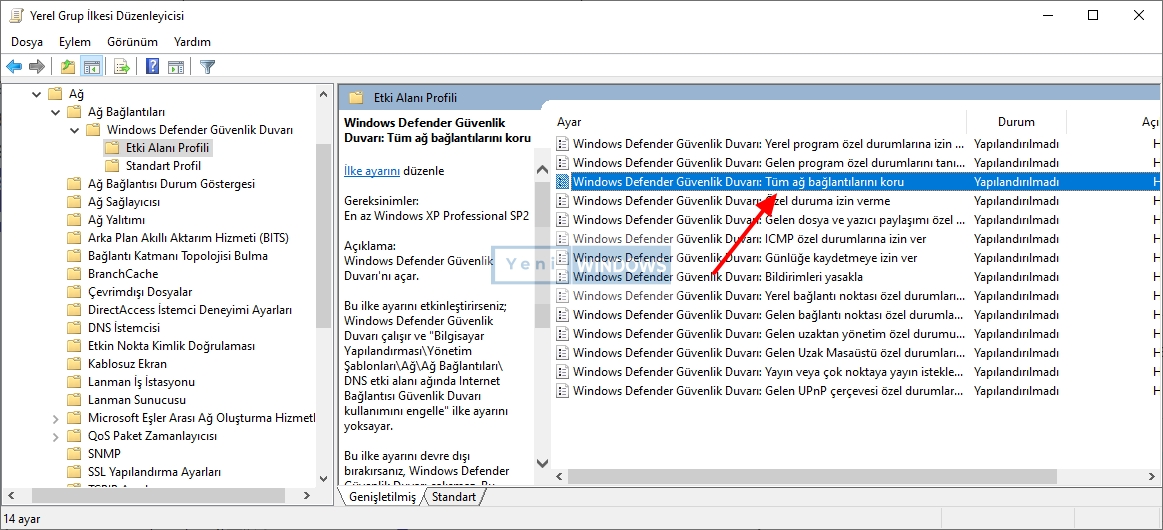Click the tree pane vertical scrollbar down arrow
Screen dimensions: 1163x530
click(x=323, y=479)
